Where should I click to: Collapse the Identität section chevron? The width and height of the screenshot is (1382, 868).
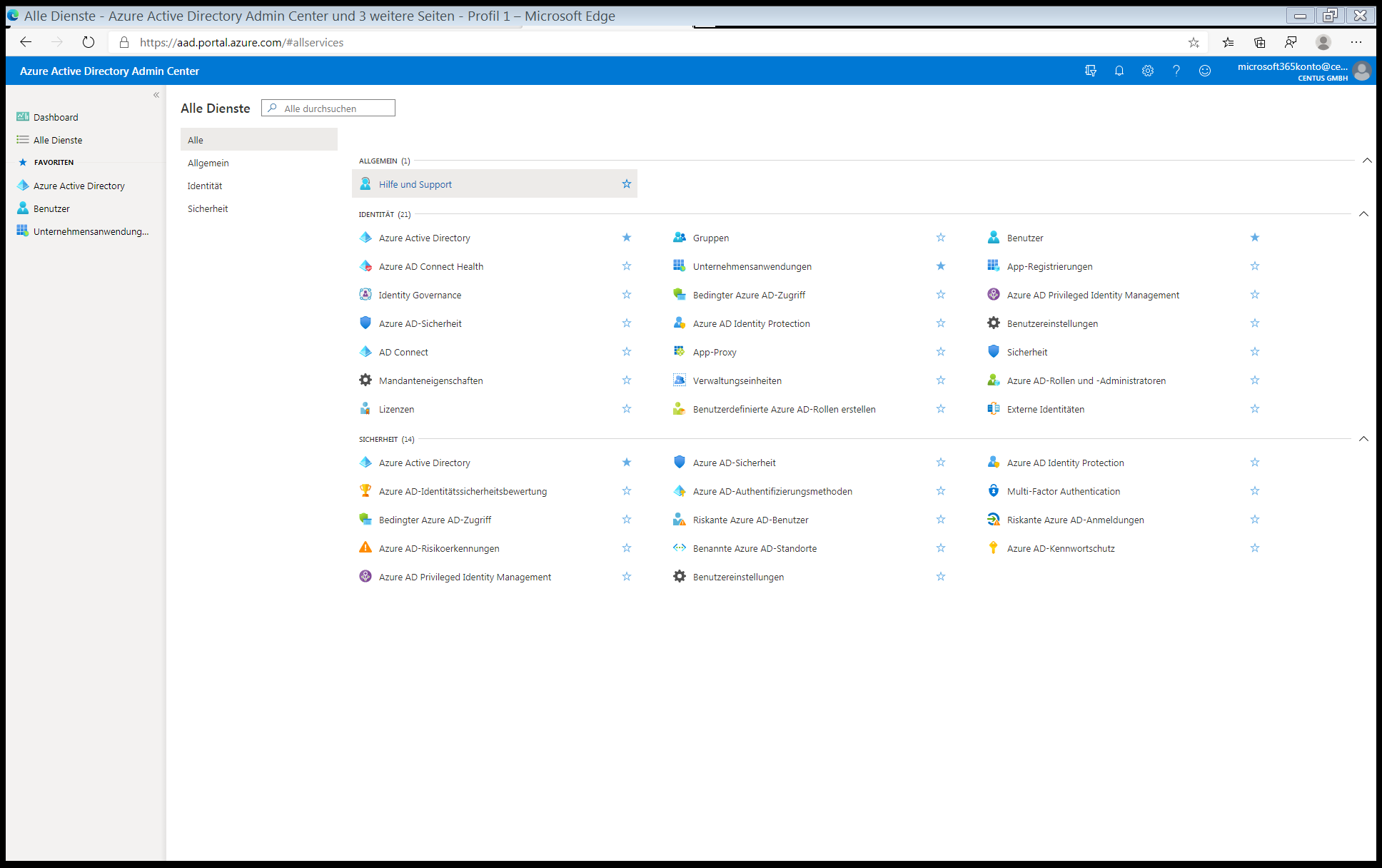pyautogui.click(x=1363, y=214)
